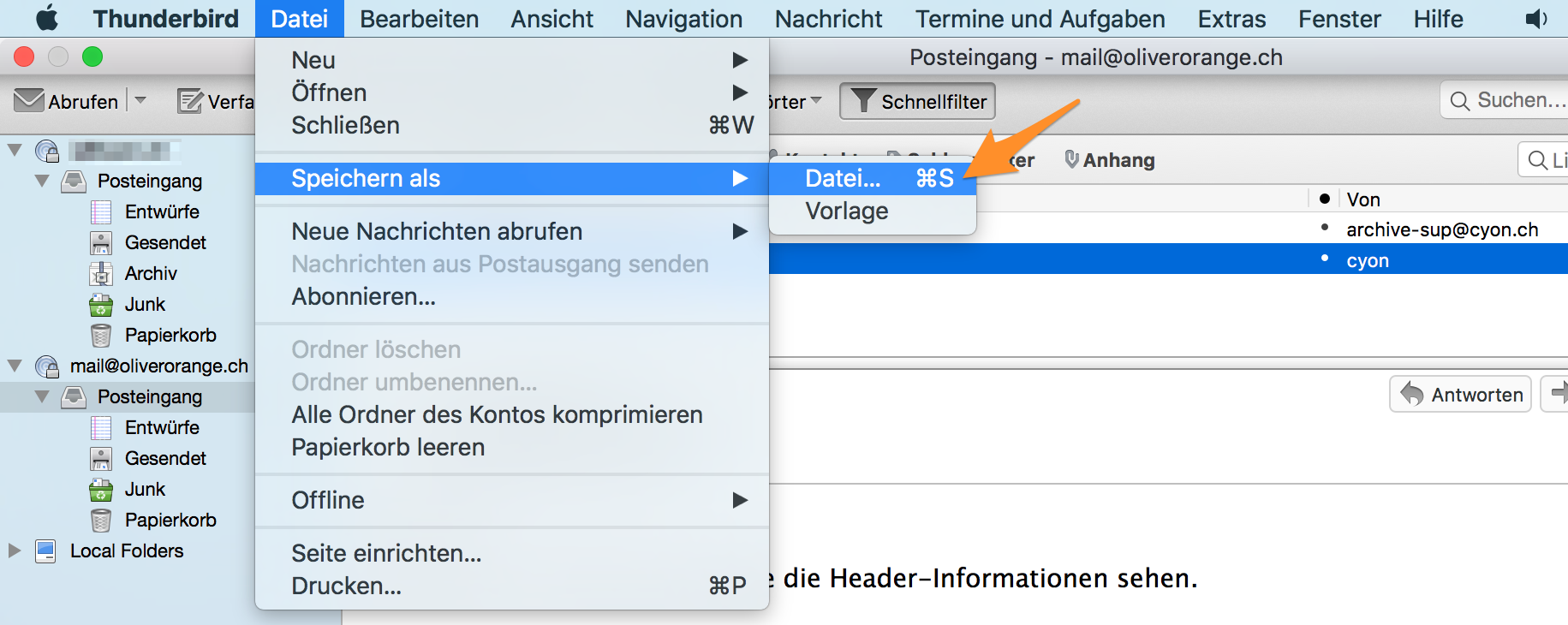Select Alle Ordner des Kontos komprimieren
Image resolution: width=1568 pixels, height=625 pixels.
(512, 414)
